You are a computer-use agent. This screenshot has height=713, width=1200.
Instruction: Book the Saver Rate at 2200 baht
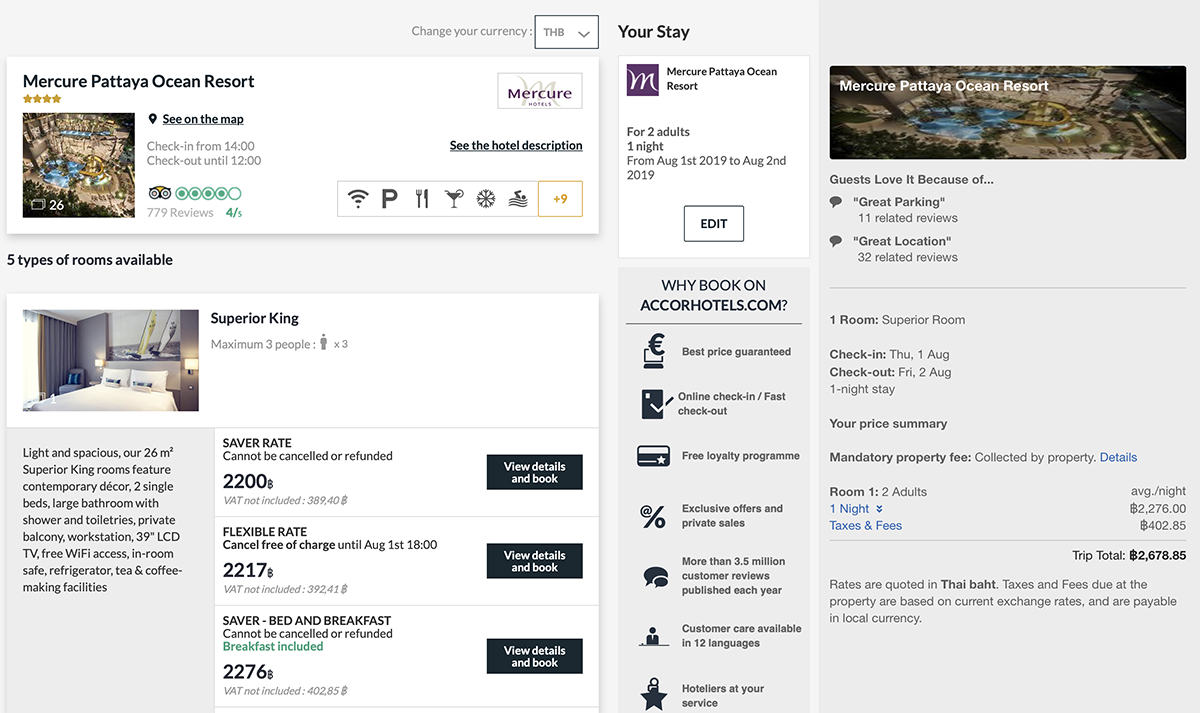click(x=535, y=472)
